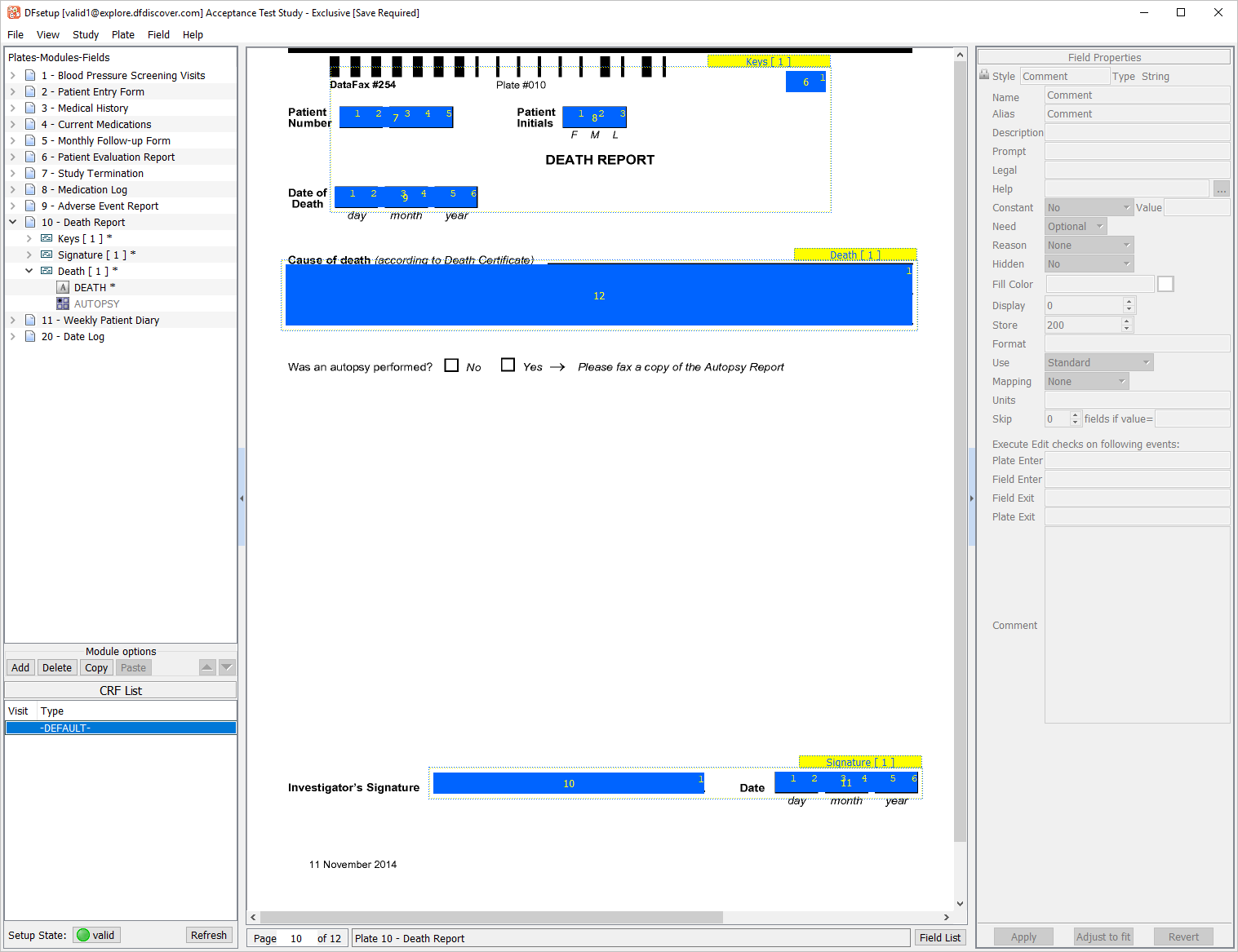Expand the Medical History plate
The width and height of the screenshot is (1238, 952).
(x=13, y=108)
